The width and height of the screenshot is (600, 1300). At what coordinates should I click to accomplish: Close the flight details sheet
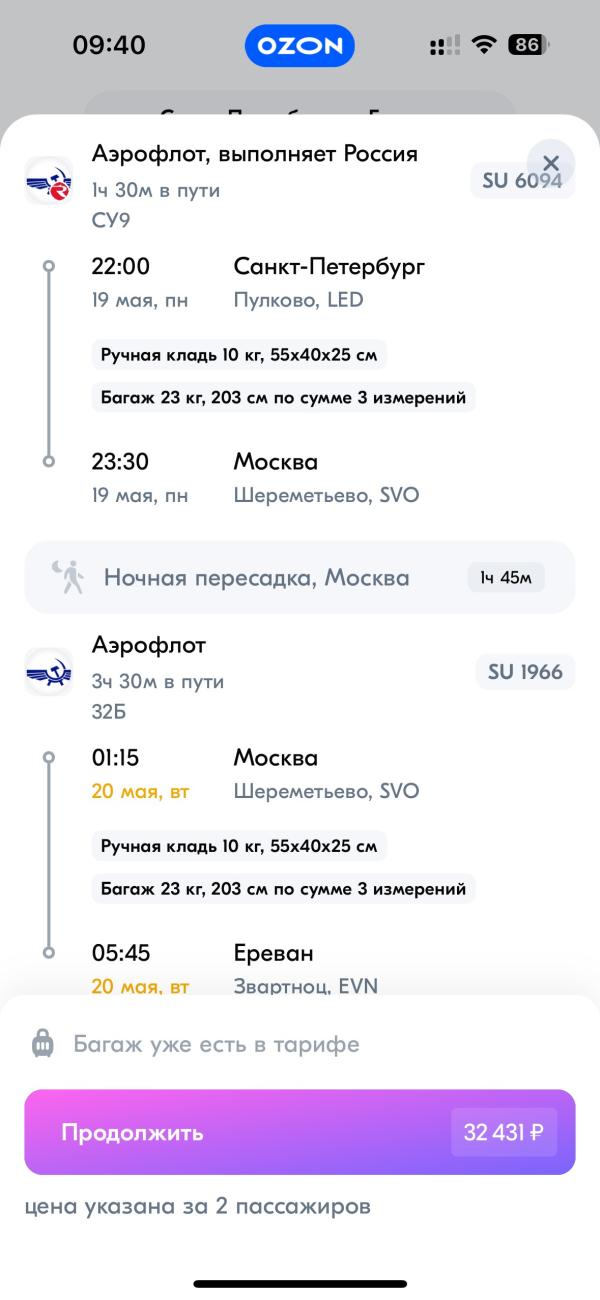(x=550, y=163)
